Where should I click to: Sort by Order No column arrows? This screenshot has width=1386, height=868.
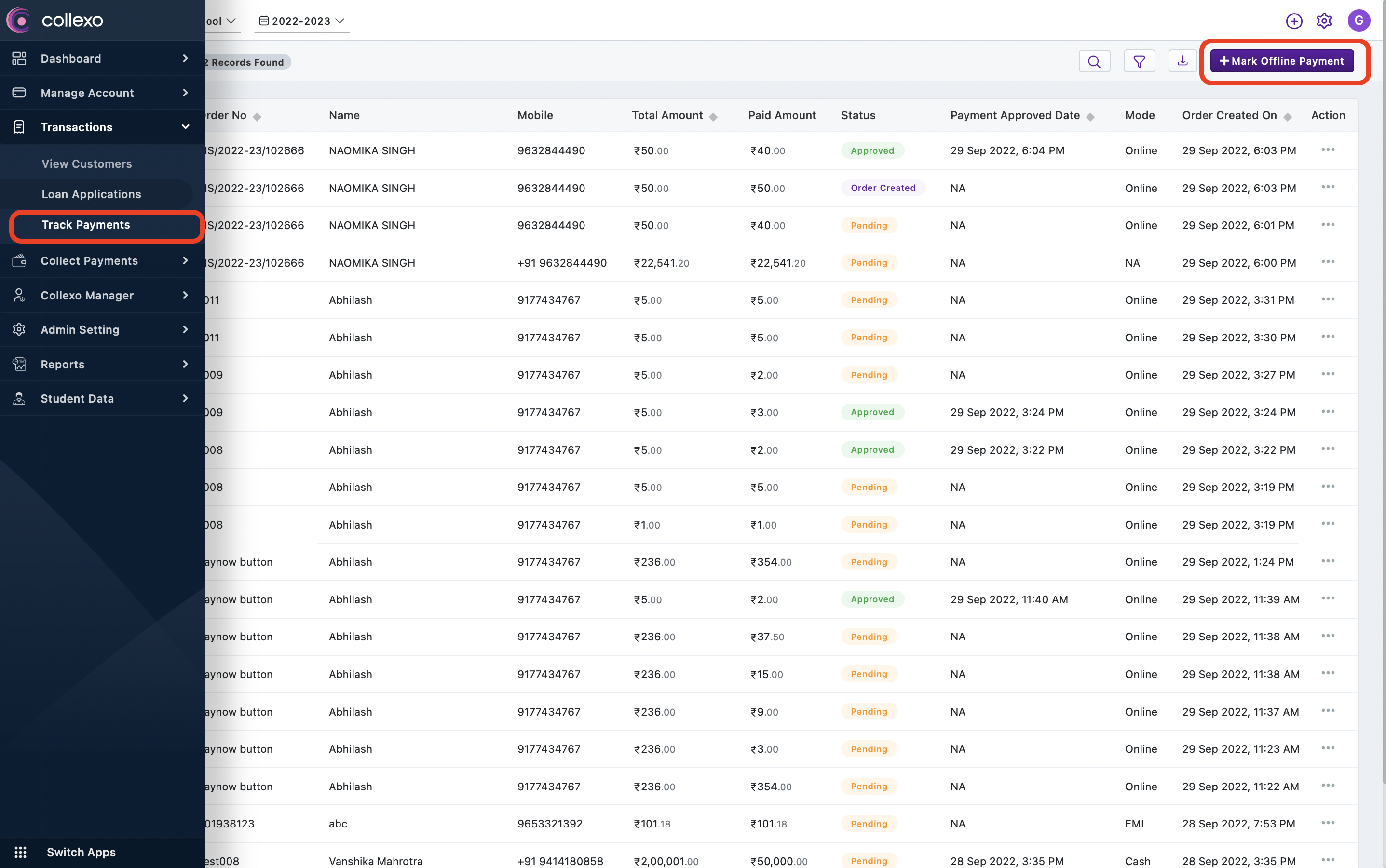[x=257, y=117]
